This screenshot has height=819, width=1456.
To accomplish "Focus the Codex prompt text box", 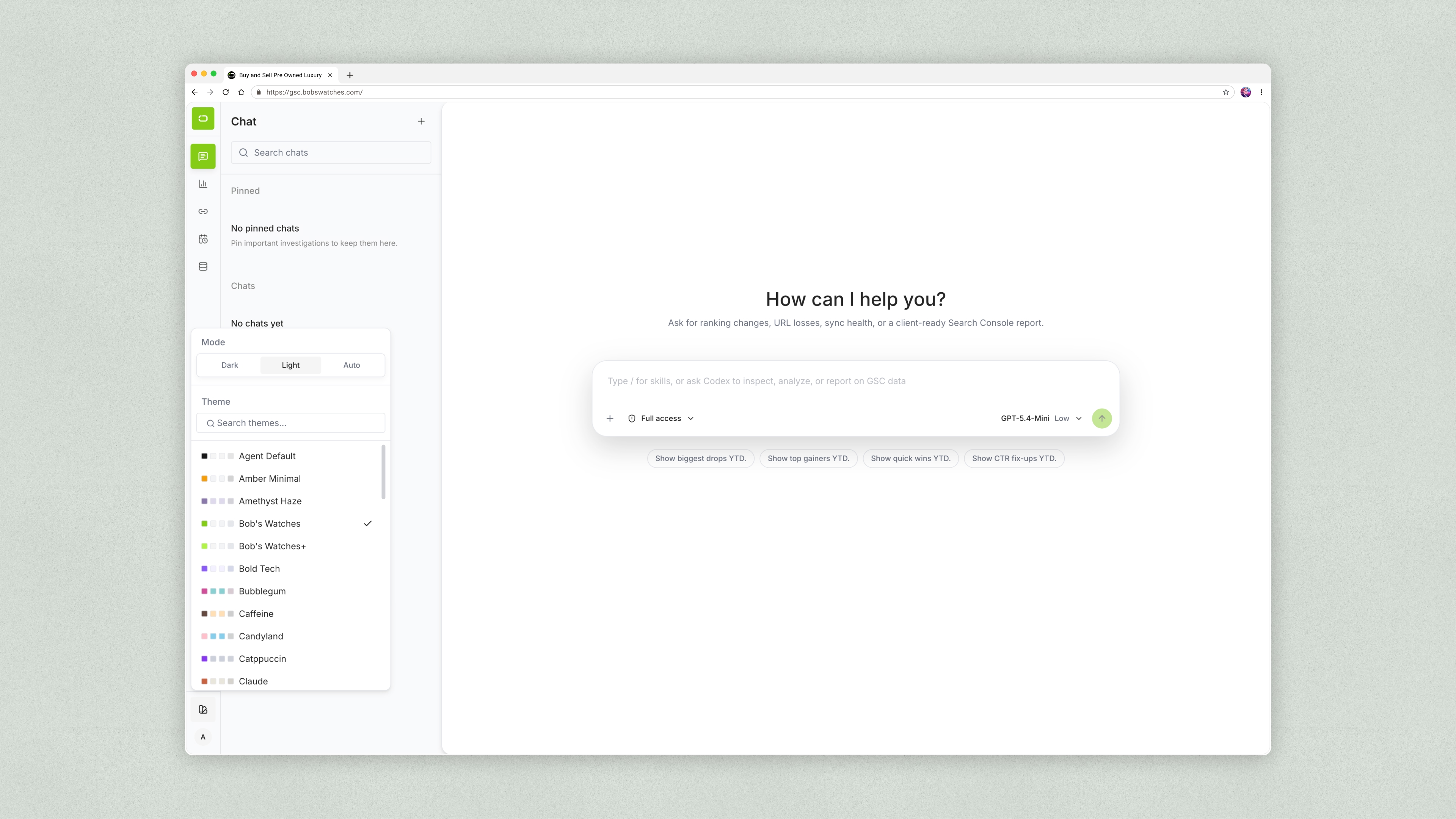I will click(x=855, y=381).
